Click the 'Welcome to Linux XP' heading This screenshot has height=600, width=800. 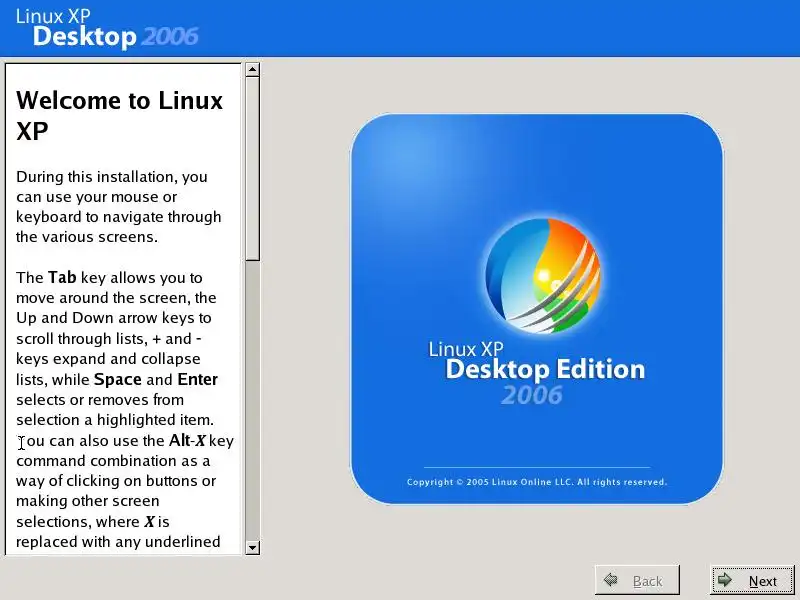pos(119,115)
